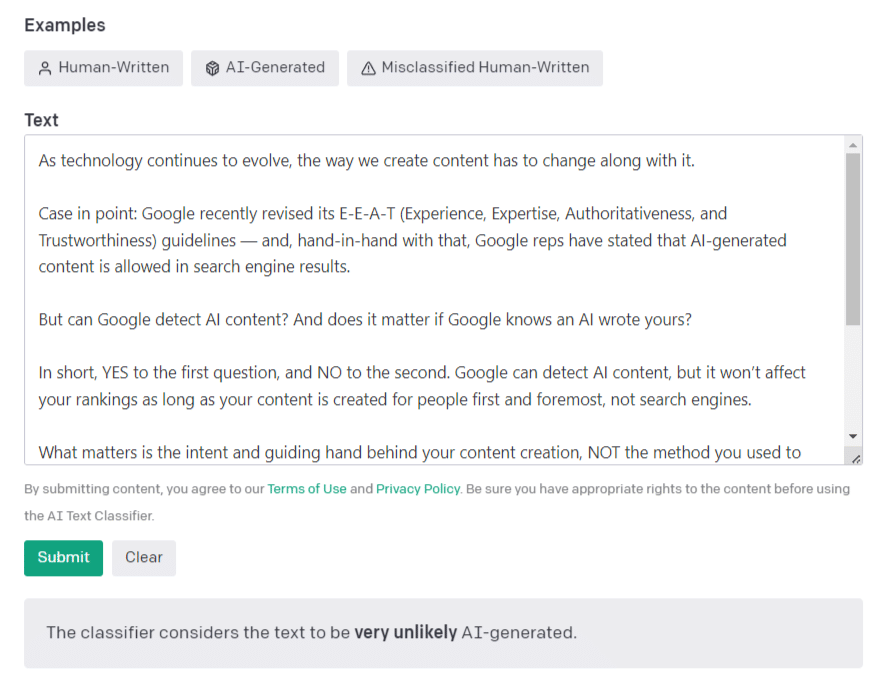Click the text area scrollbar thumb
The image size is (888, 685).
coord(853,240)
